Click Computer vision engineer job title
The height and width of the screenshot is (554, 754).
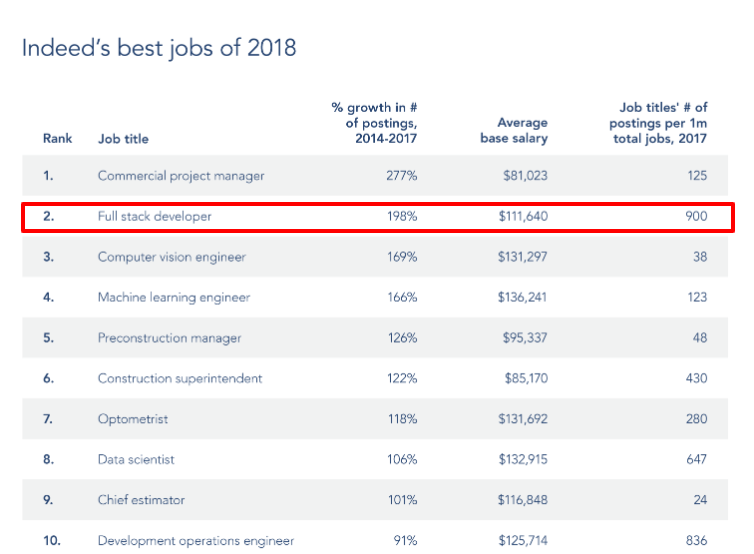coord(172,257)
